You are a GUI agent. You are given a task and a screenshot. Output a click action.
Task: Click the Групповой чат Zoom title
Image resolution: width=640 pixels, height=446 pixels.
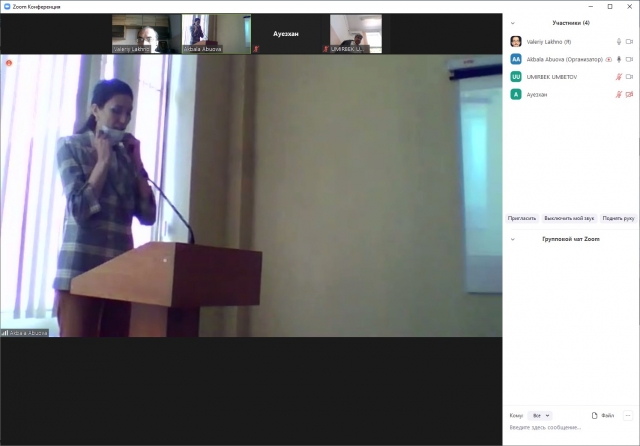click(x=571, y=239)
